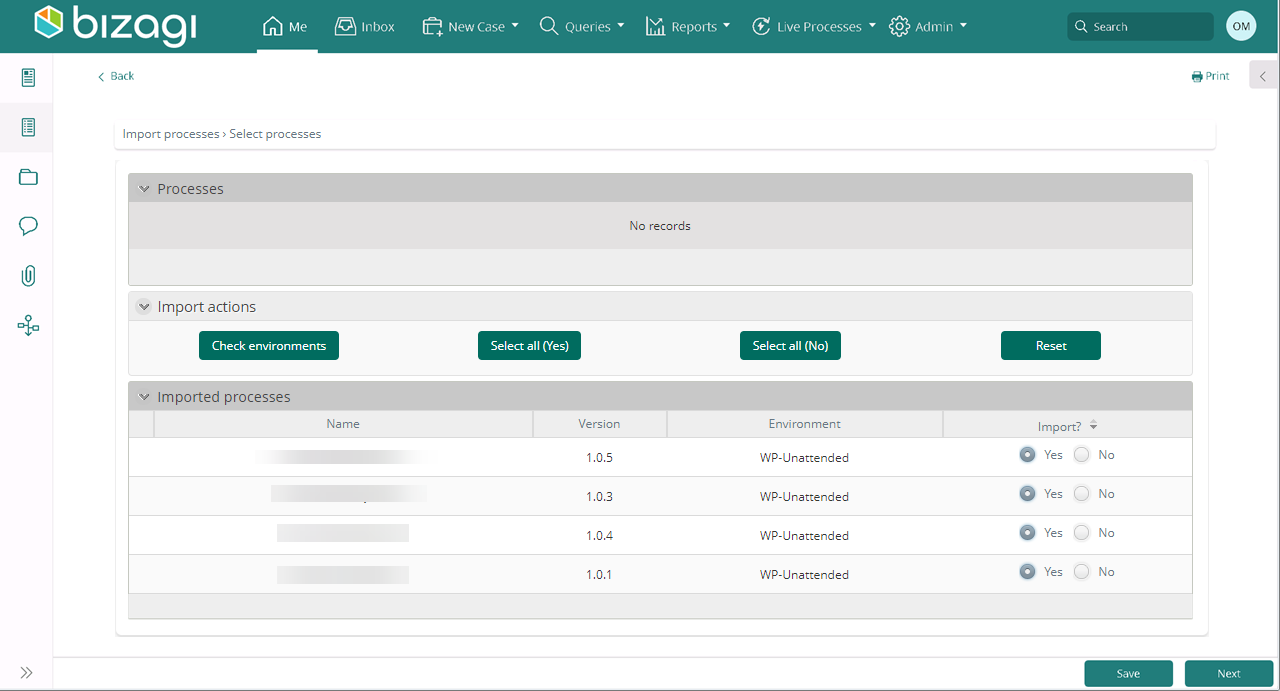Select No for the version 1.0.4 process
The image size is (1280, 691).
tap(1081, 533)
